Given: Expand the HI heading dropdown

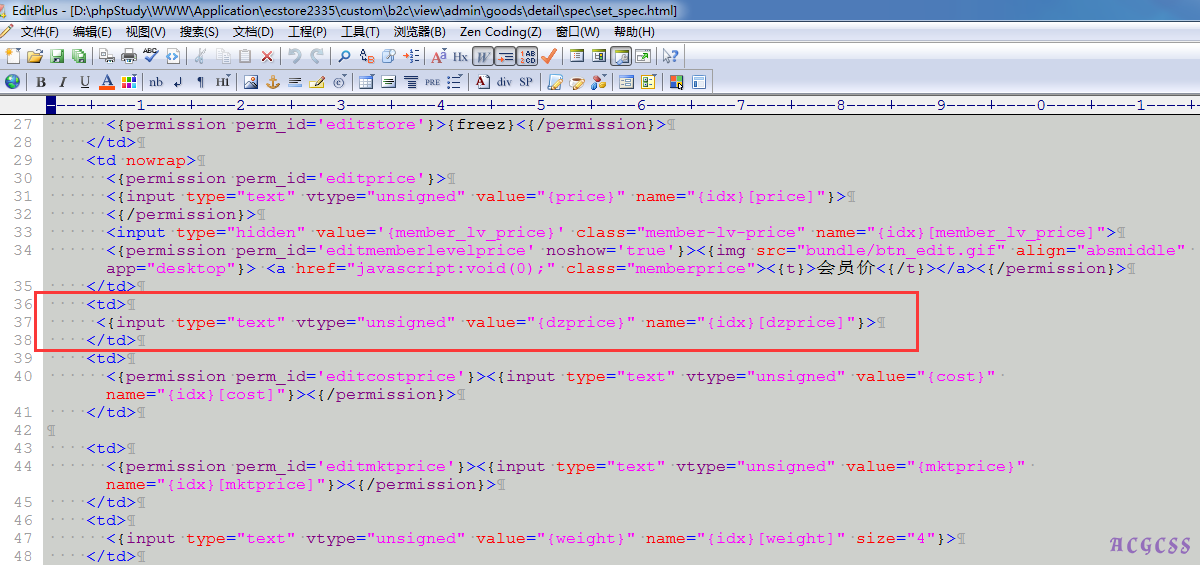Looking at the screenshot, I should (x=222, y=82).
